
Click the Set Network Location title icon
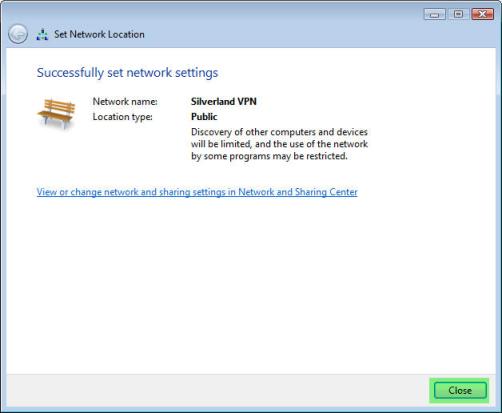[x=42, y=35]
